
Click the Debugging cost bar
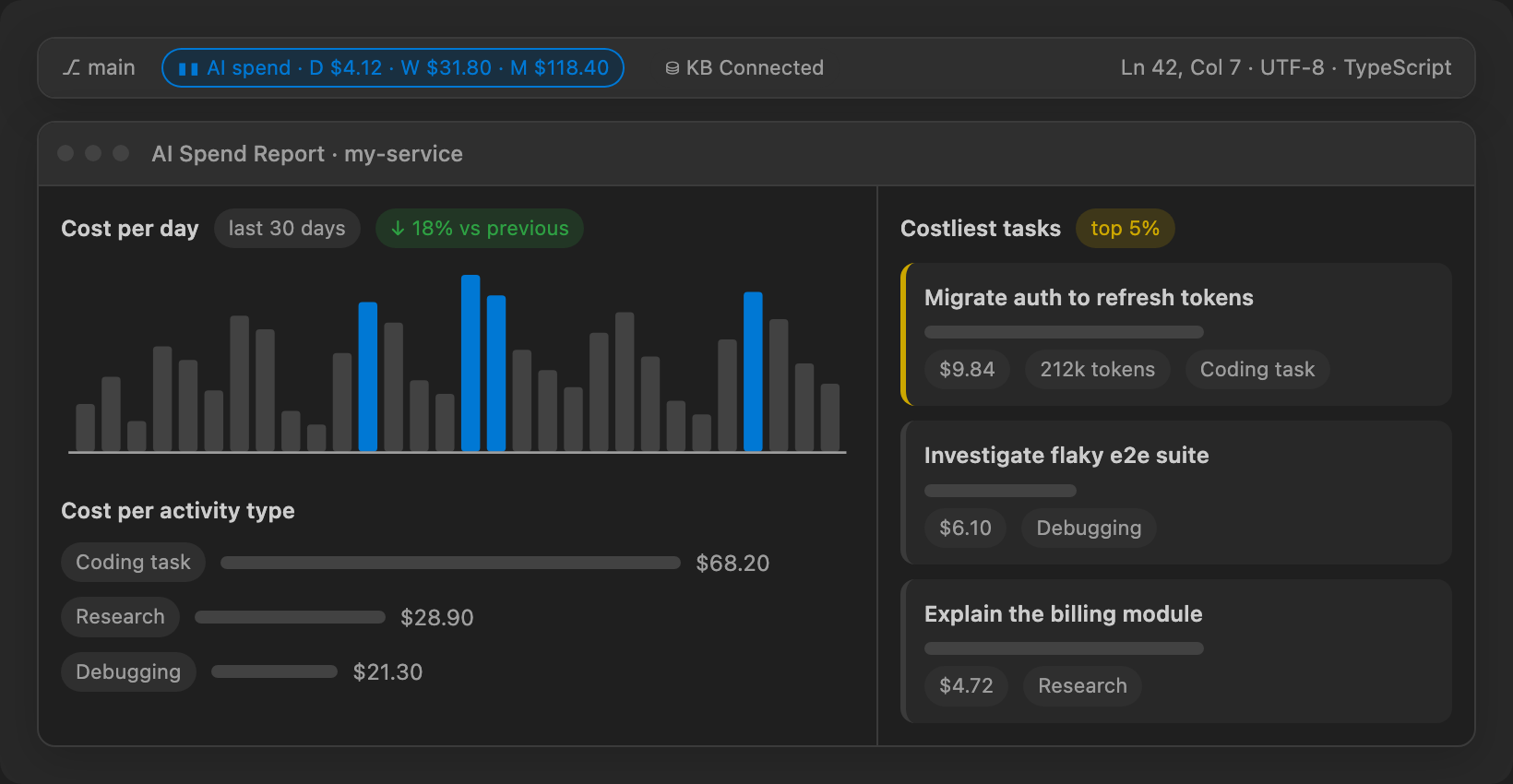(274, 672)
